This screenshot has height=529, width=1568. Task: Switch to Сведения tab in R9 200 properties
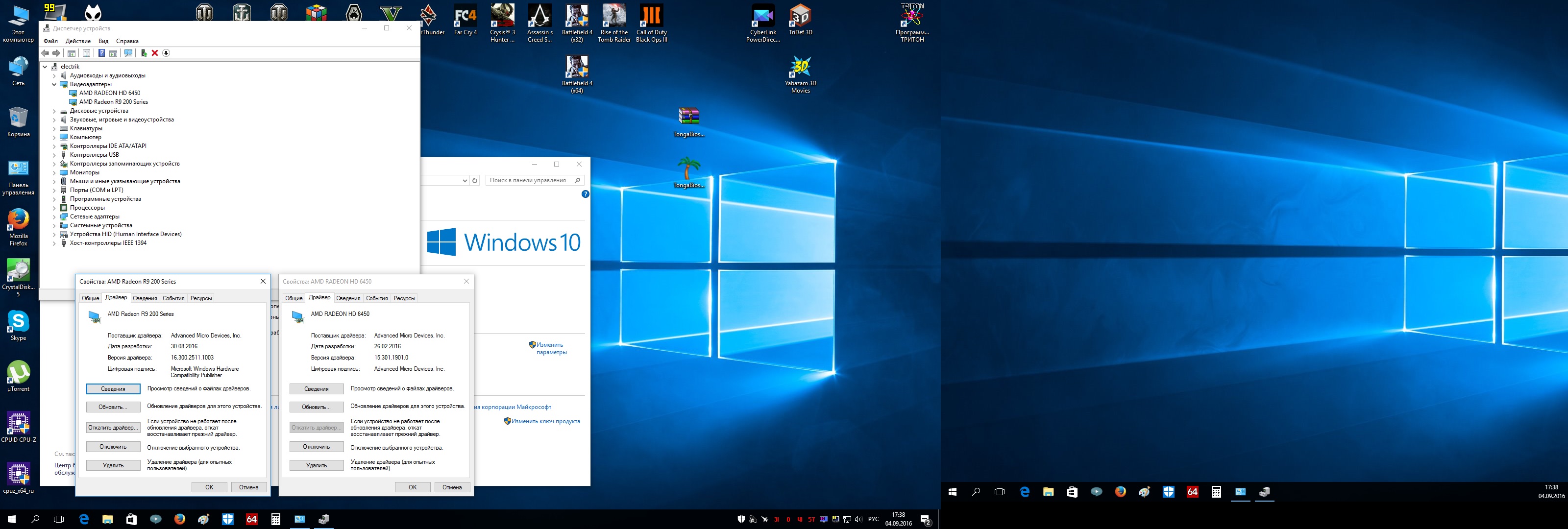point(144,298)
